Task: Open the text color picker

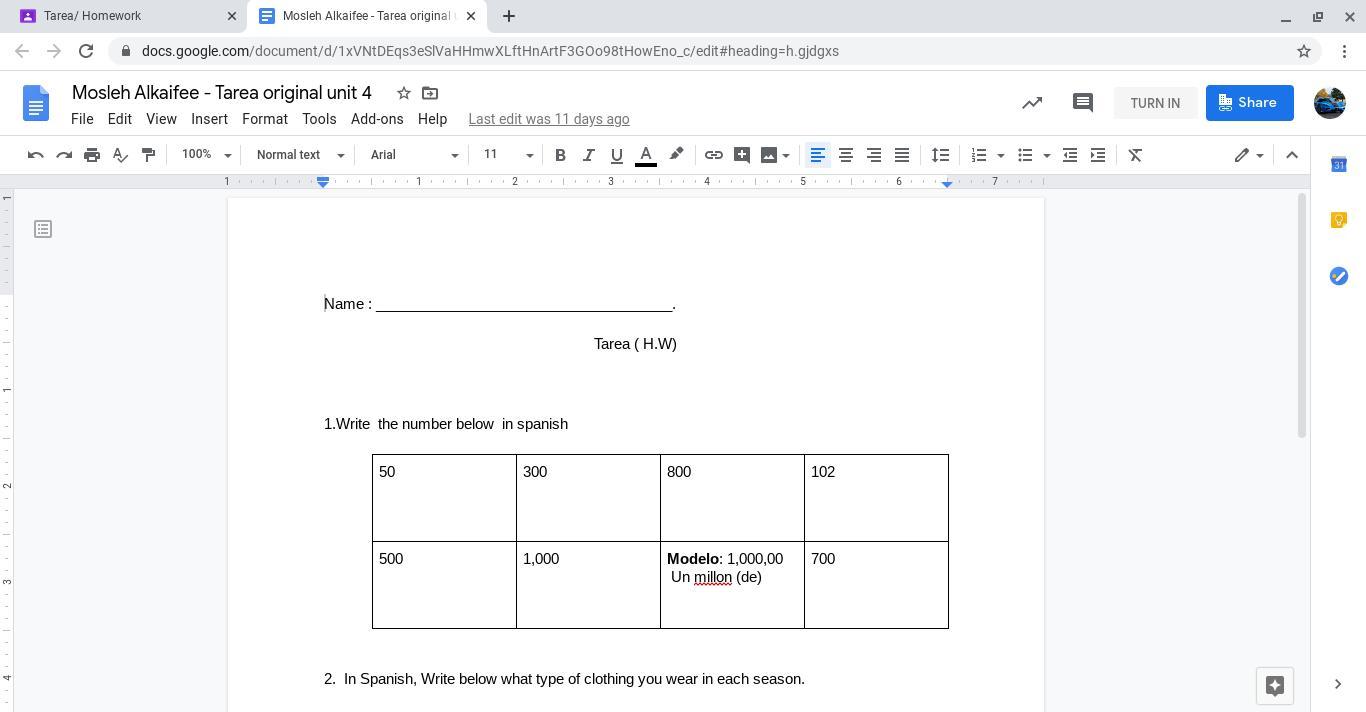Action: [x=646, y=155]
